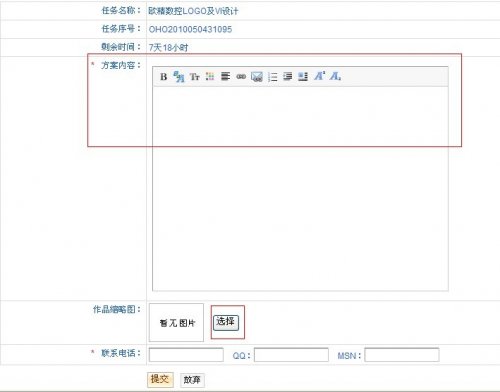Click the 放弃 button to cancel
Image resolution: width=500 pixels, height=392 pixels.
coord(192,380)
